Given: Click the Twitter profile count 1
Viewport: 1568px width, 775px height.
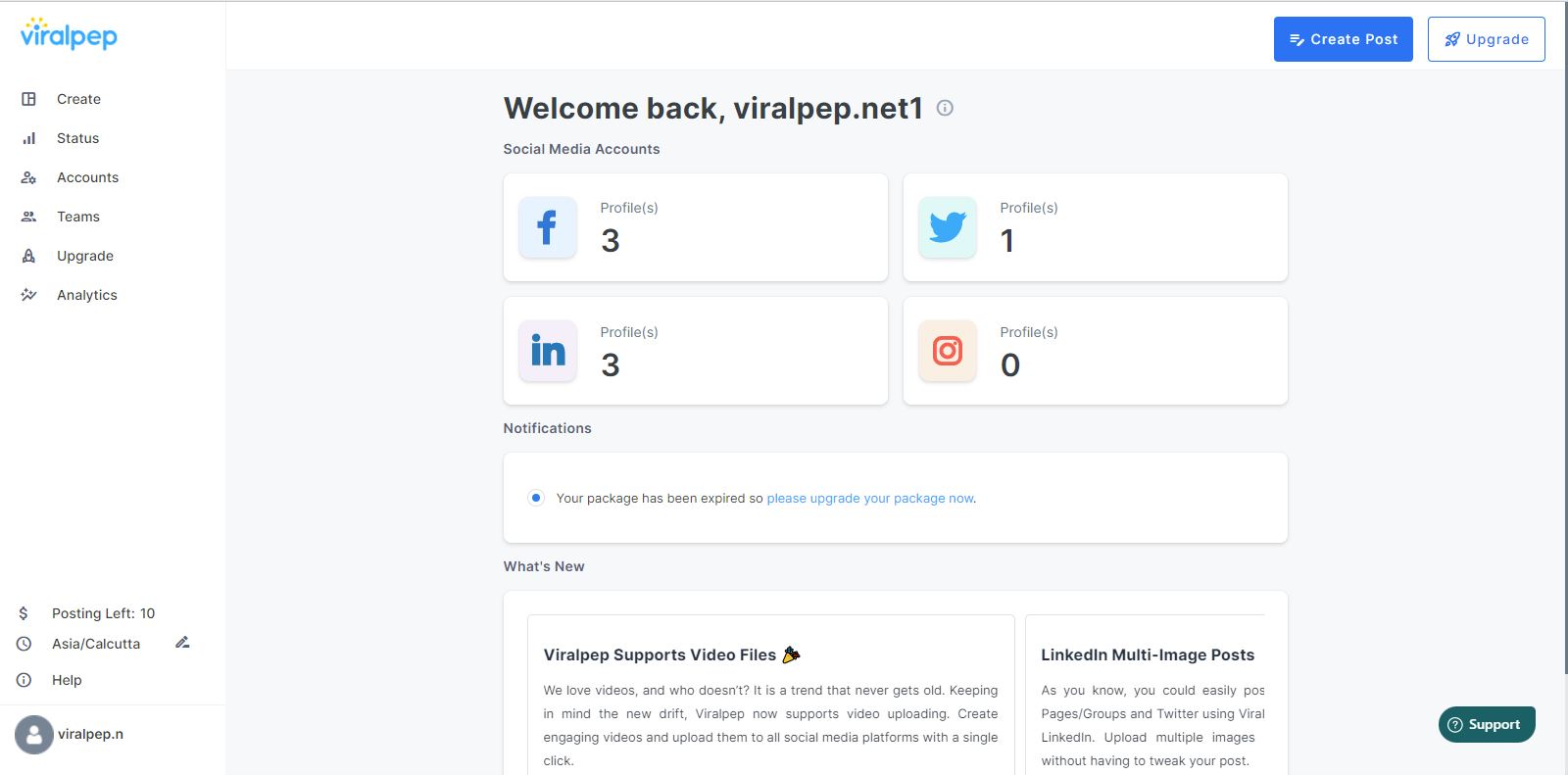Looking at the screenshot, I should [x=1007, y=241].
